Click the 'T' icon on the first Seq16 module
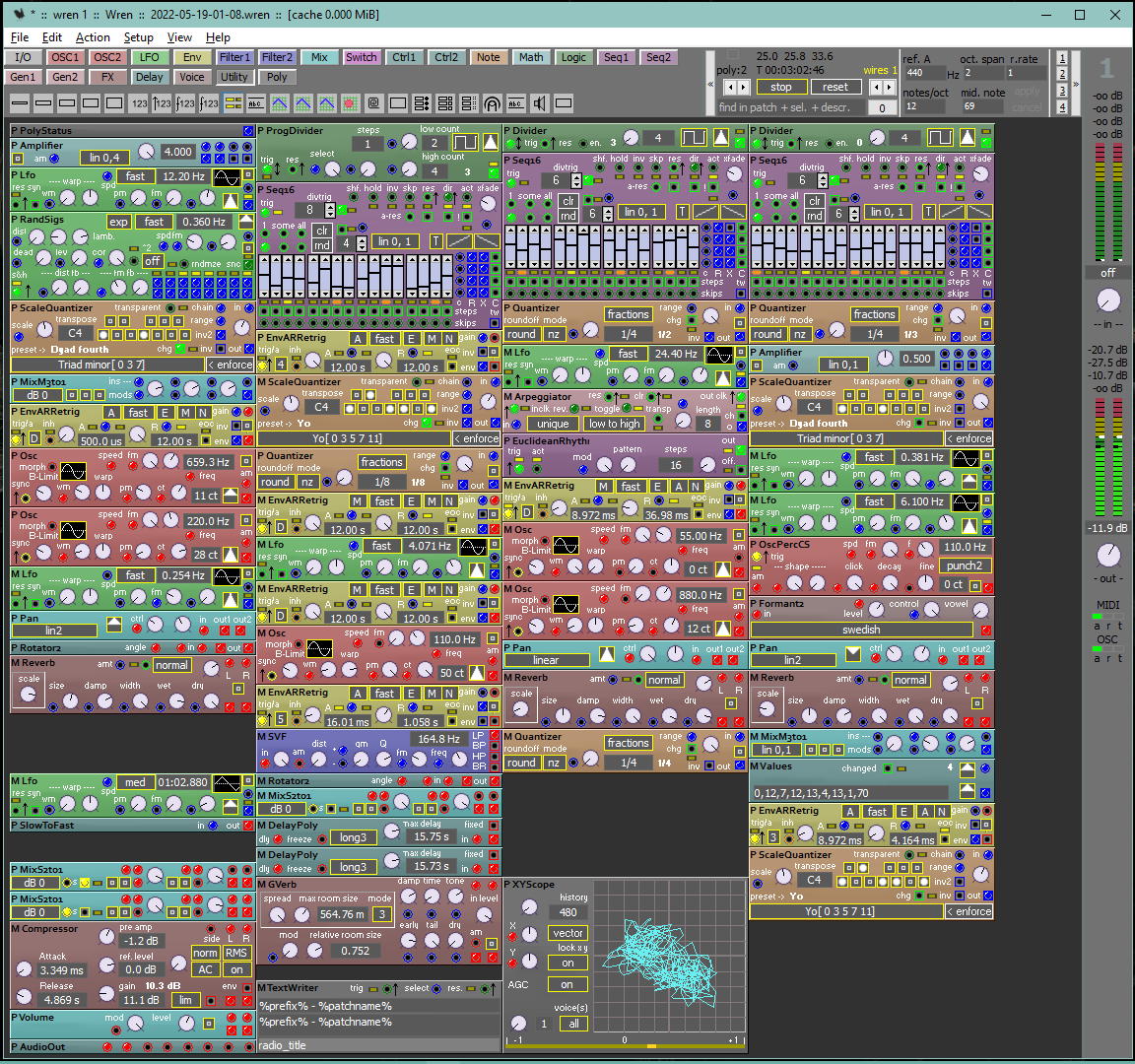 (x=435, y=241)
